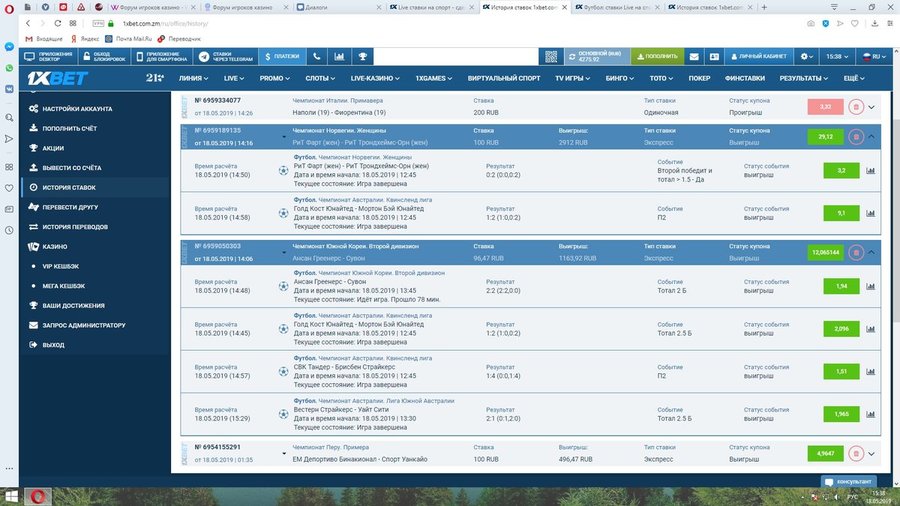Open the RU language dropdown
Screen dimensions: 900x506
point(878,57)
